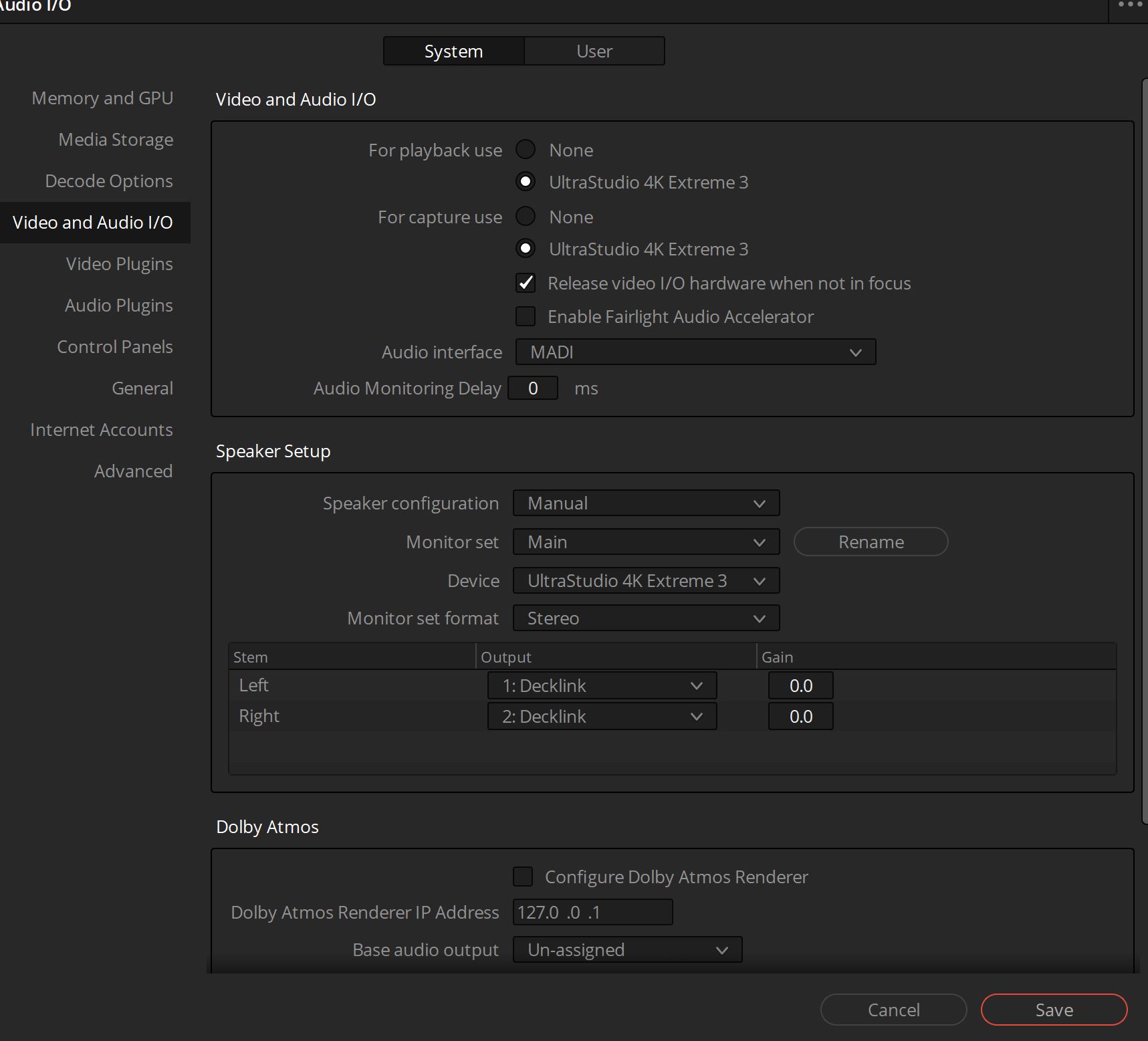Viewport: 1148px width, 1041px height.
Task: Open the Monitor set format dropdown
Action: pos(646,618)
